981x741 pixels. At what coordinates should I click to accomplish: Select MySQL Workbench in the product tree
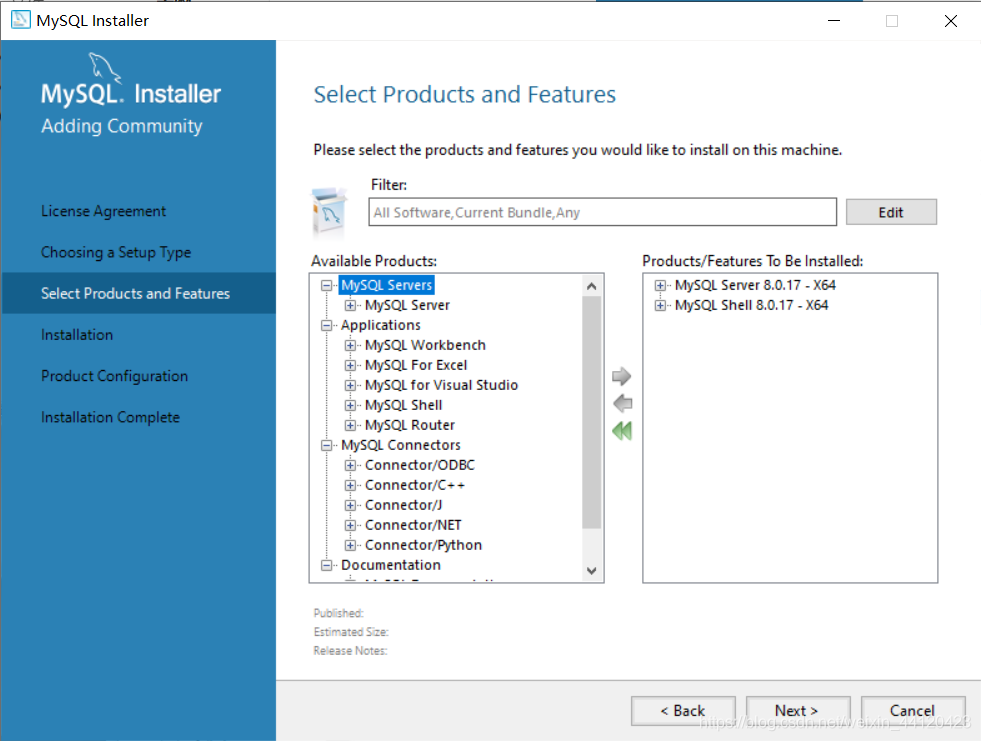click(425, 345)
